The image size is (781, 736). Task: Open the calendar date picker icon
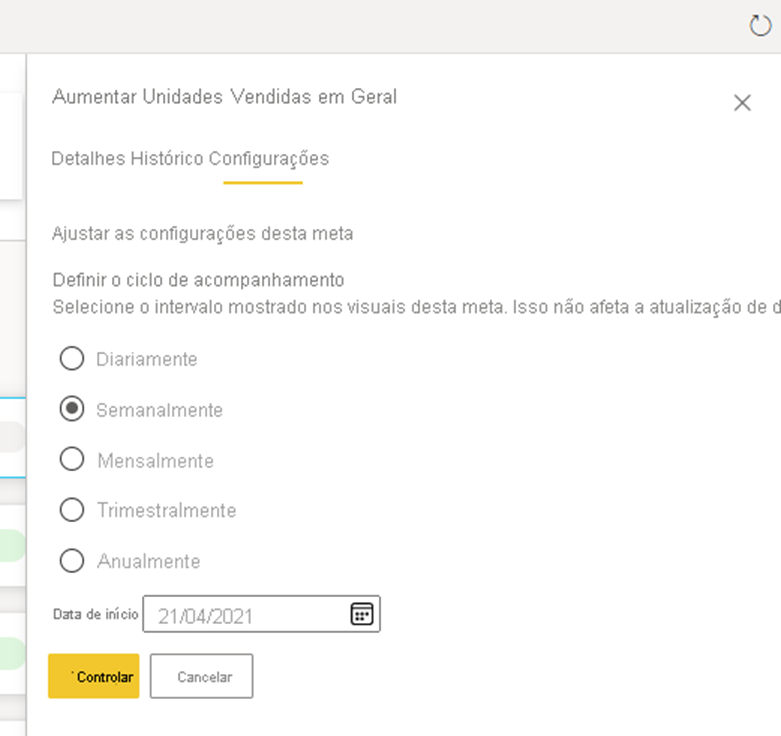[361, 614]
